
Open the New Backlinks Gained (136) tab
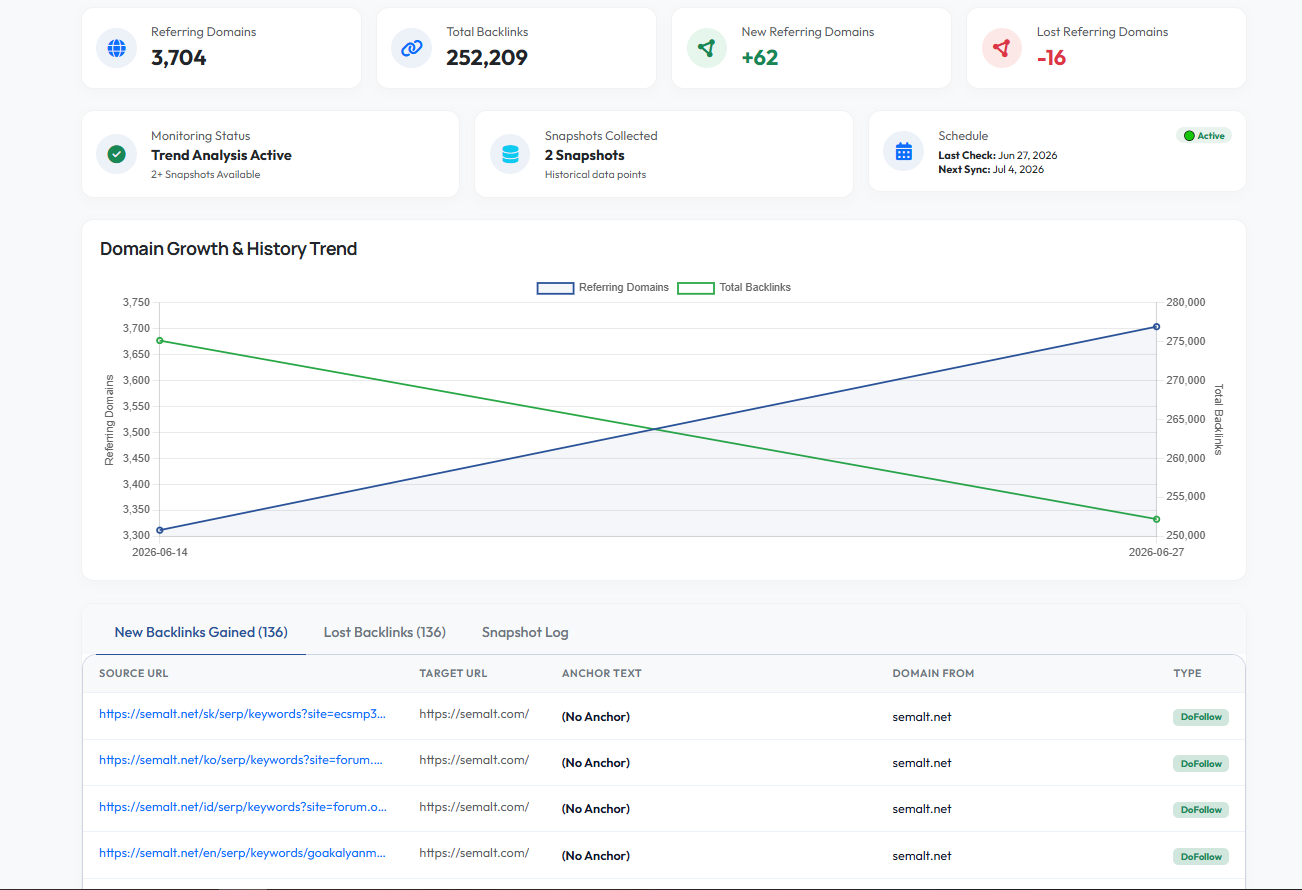point(201,632)
